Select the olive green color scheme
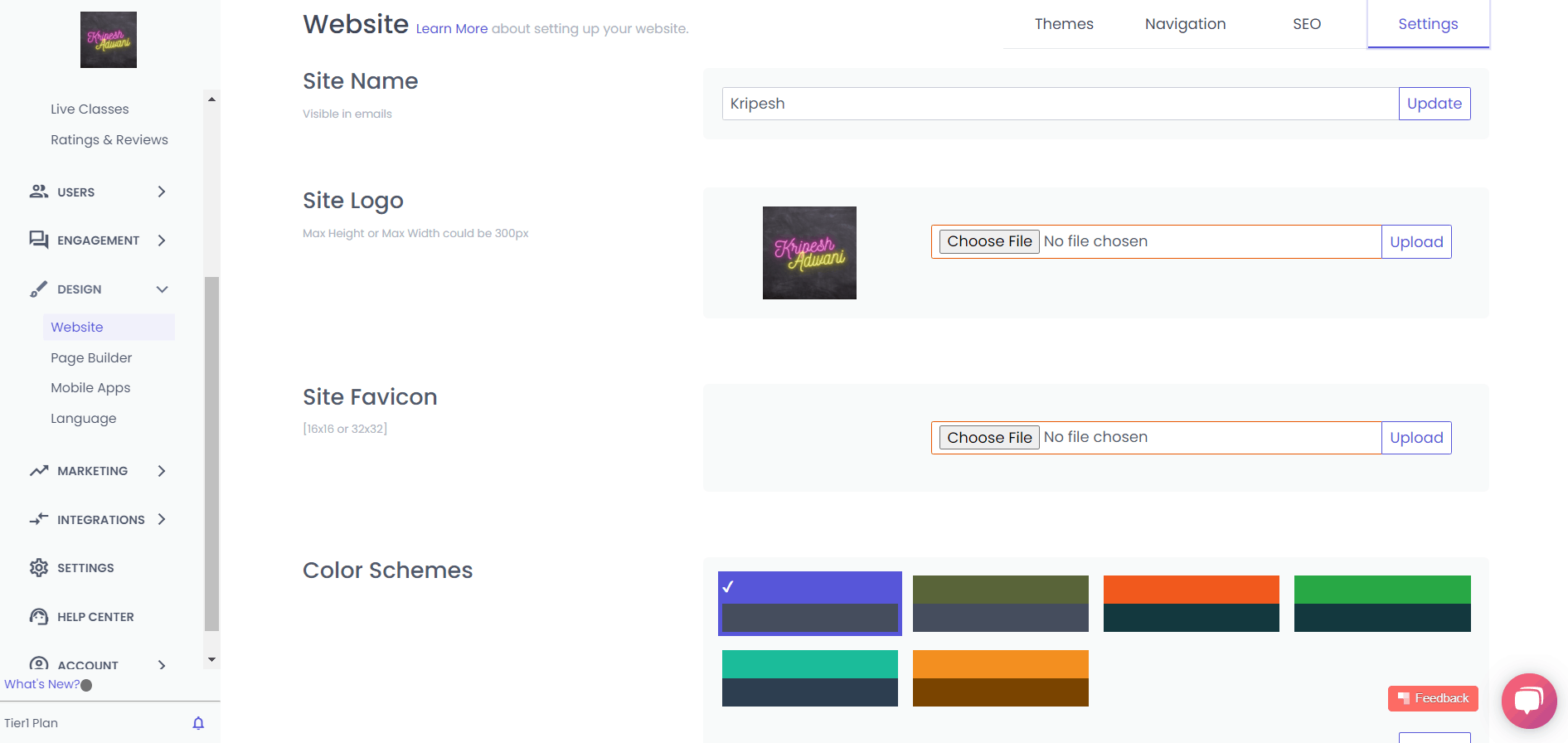Viewport: 1568px width, 743px height. (1000, 604)
